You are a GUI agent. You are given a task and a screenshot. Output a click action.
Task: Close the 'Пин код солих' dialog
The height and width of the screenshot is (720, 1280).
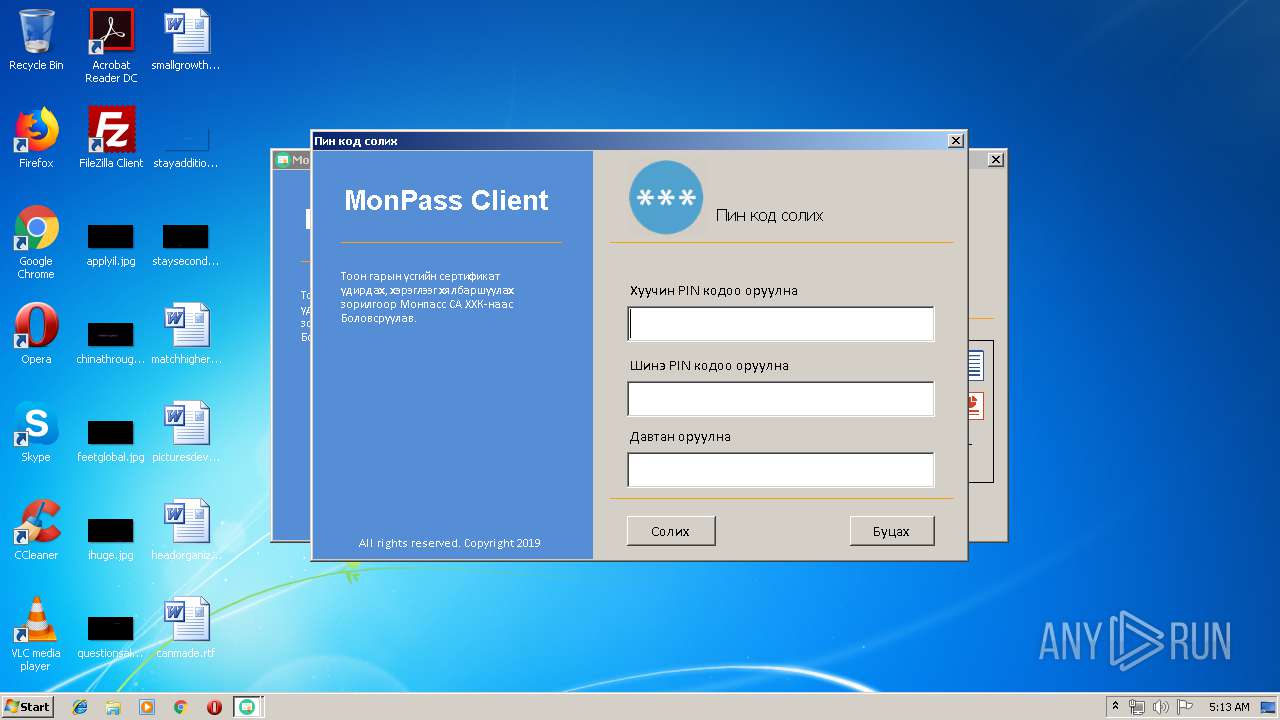tap(956, 141)
